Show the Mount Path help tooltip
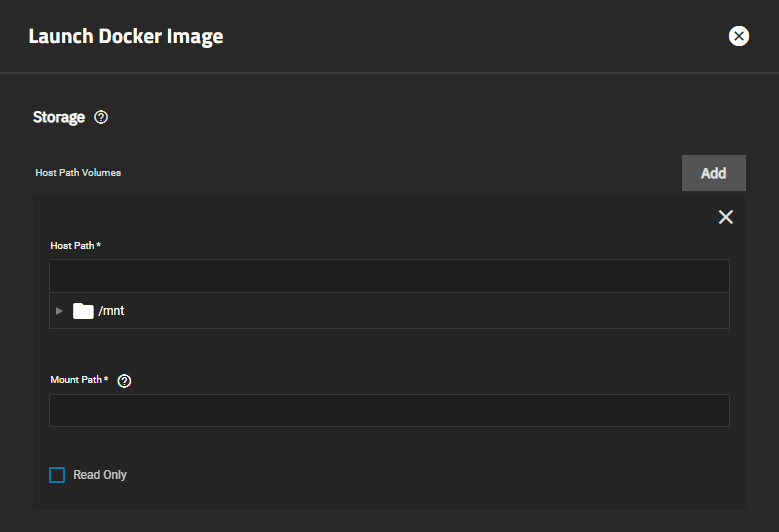The height and width of the screenshot is (532, 779). click(125, 381)
